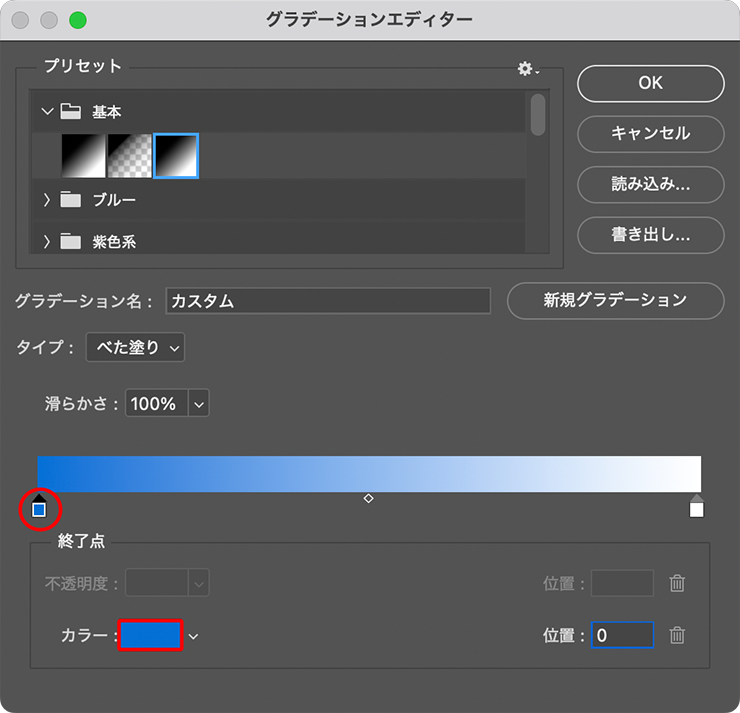Open the タイプ dropdown menu
Screen dimensions: 740x713
(x=135, y=348)
